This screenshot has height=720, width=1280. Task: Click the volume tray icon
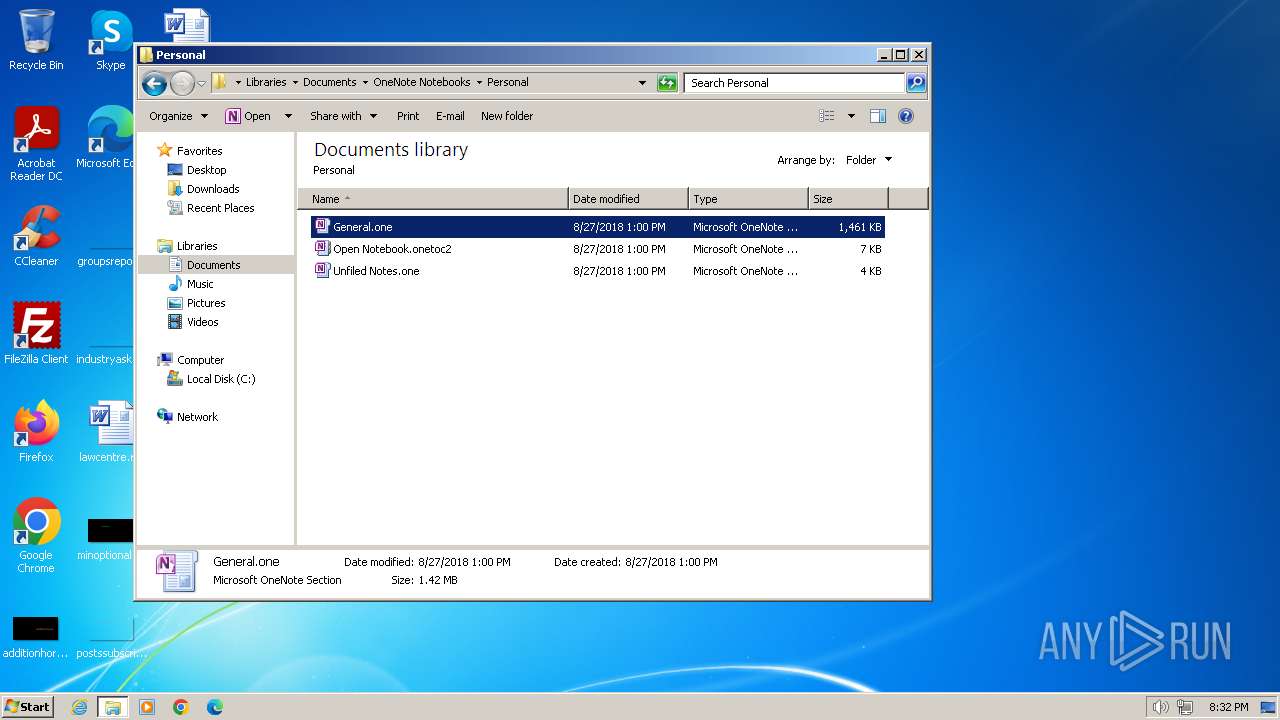coord(1160,707)
